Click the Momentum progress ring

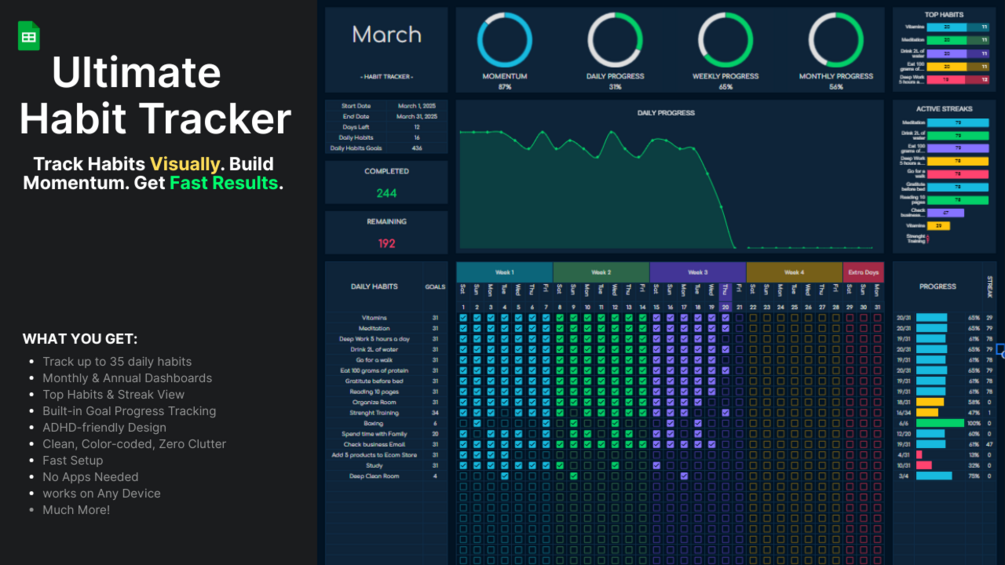pos(504,40)
